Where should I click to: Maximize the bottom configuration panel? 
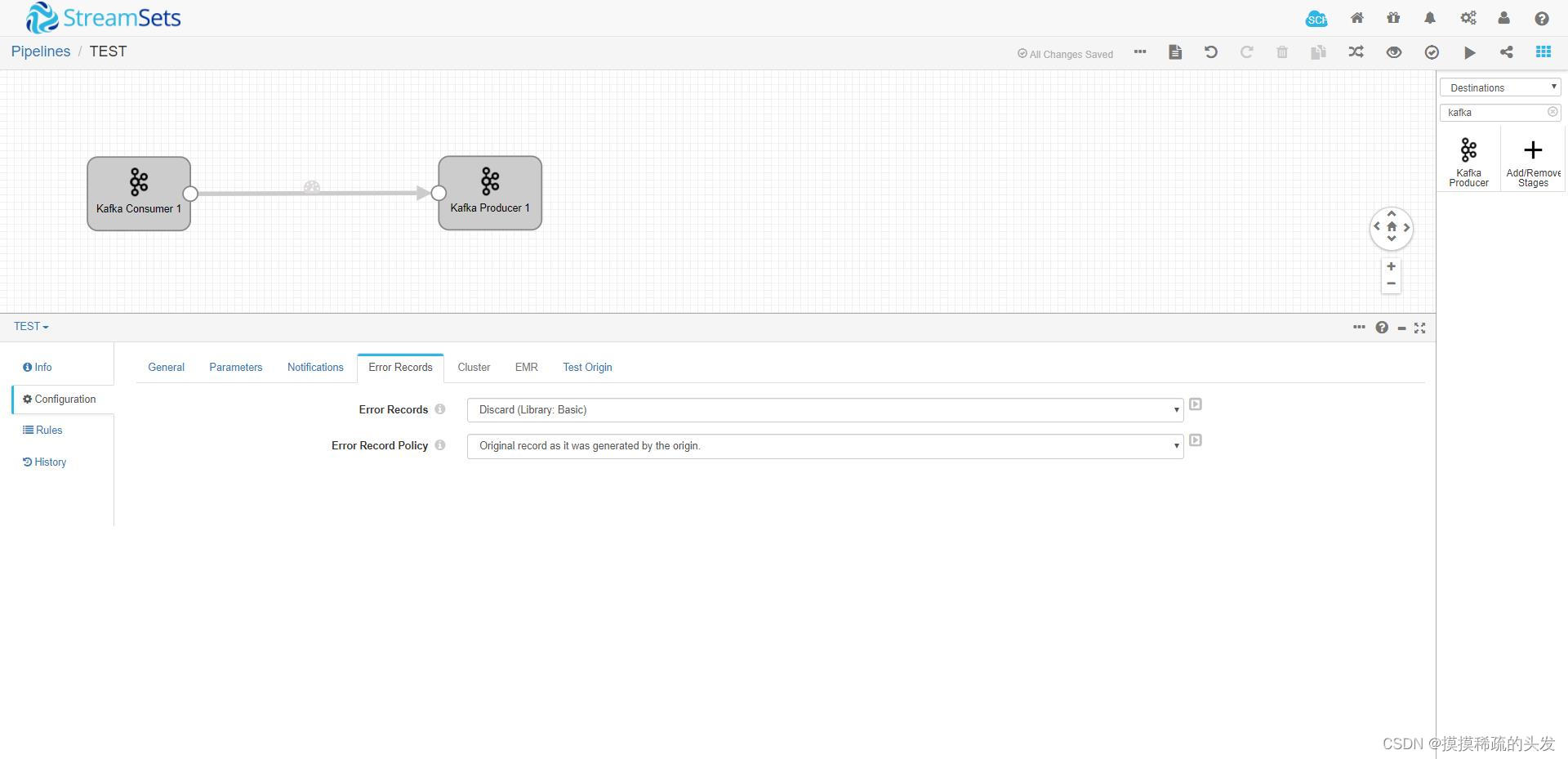point(1420,327)
